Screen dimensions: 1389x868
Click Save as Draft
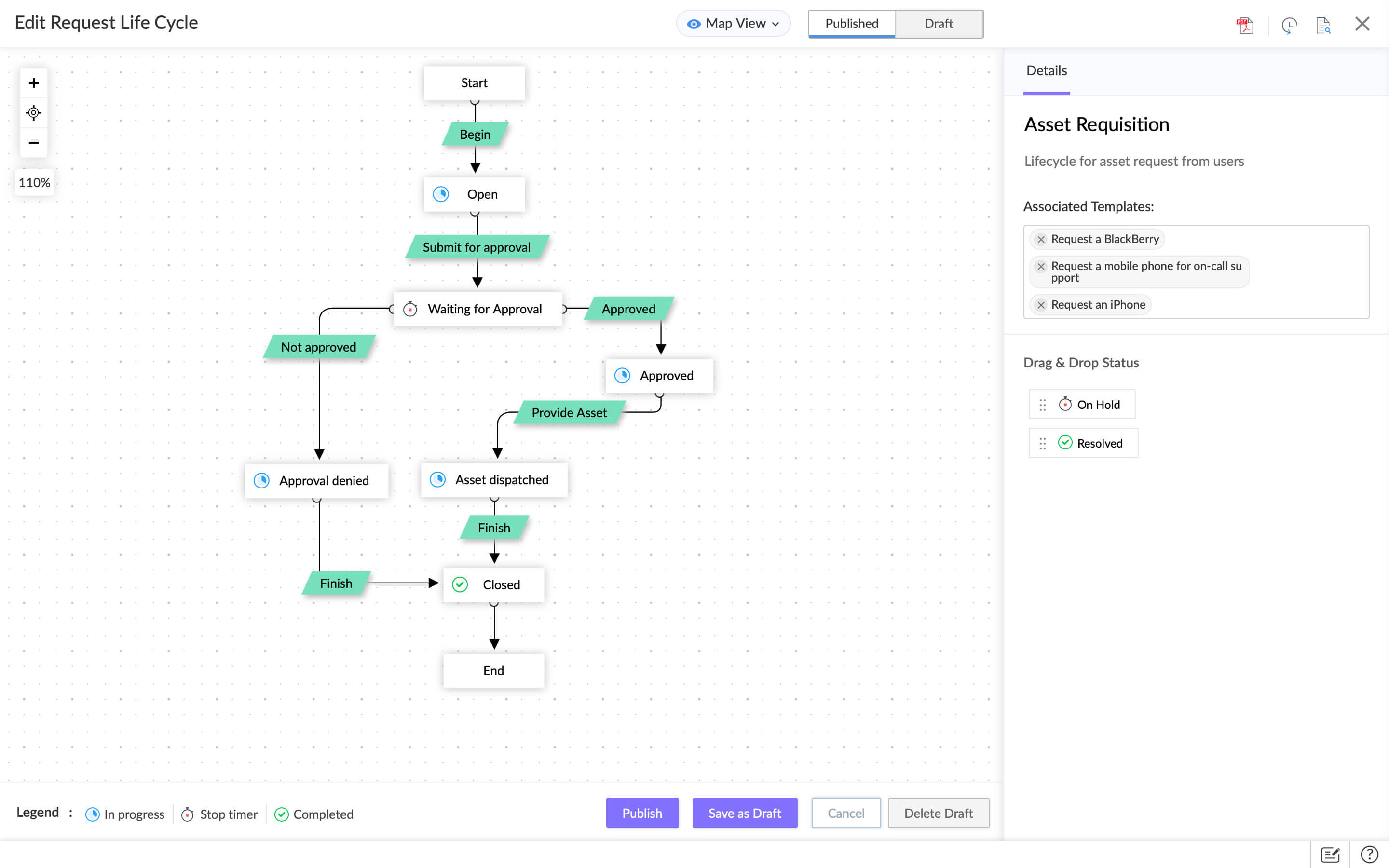(745, 813)
